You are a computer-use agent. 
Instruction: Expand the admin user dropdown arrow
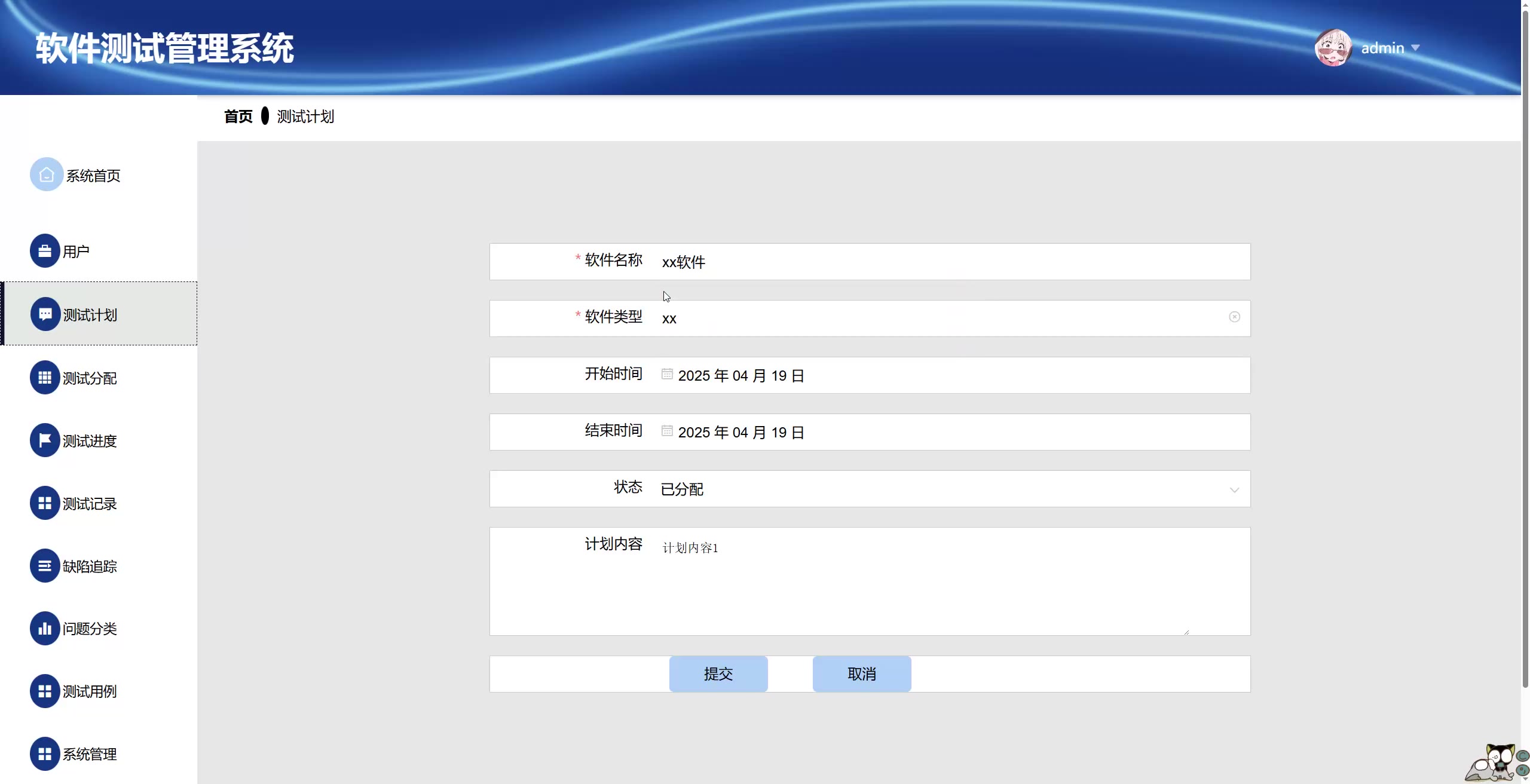point(1415,48)
